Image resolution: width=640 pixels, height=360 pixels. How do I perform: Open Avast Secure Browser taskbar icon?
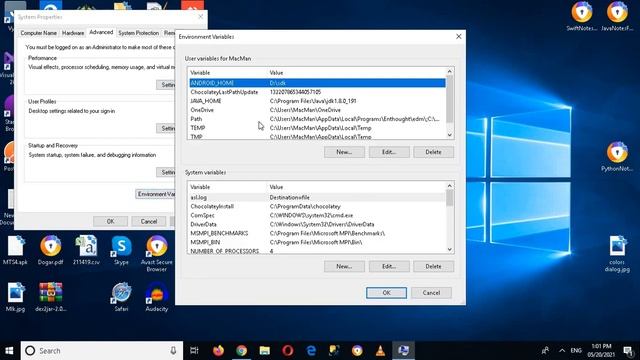point(357,351)
